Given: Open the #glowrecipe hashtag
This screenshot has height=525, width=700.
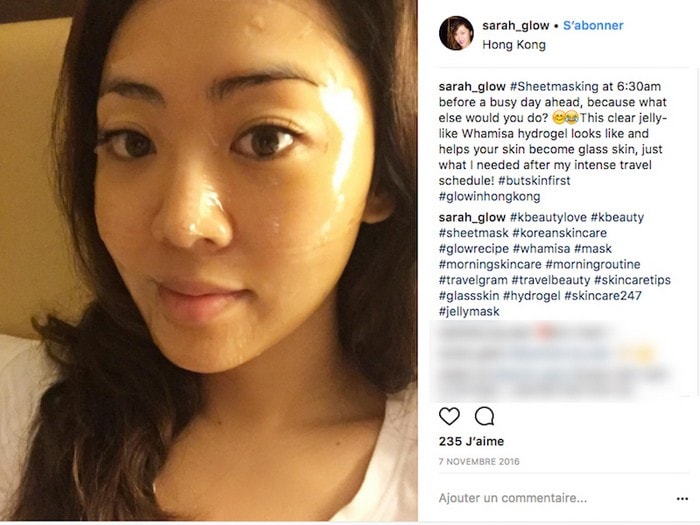Looking at the screenshot, I should [x=474, y=249].
